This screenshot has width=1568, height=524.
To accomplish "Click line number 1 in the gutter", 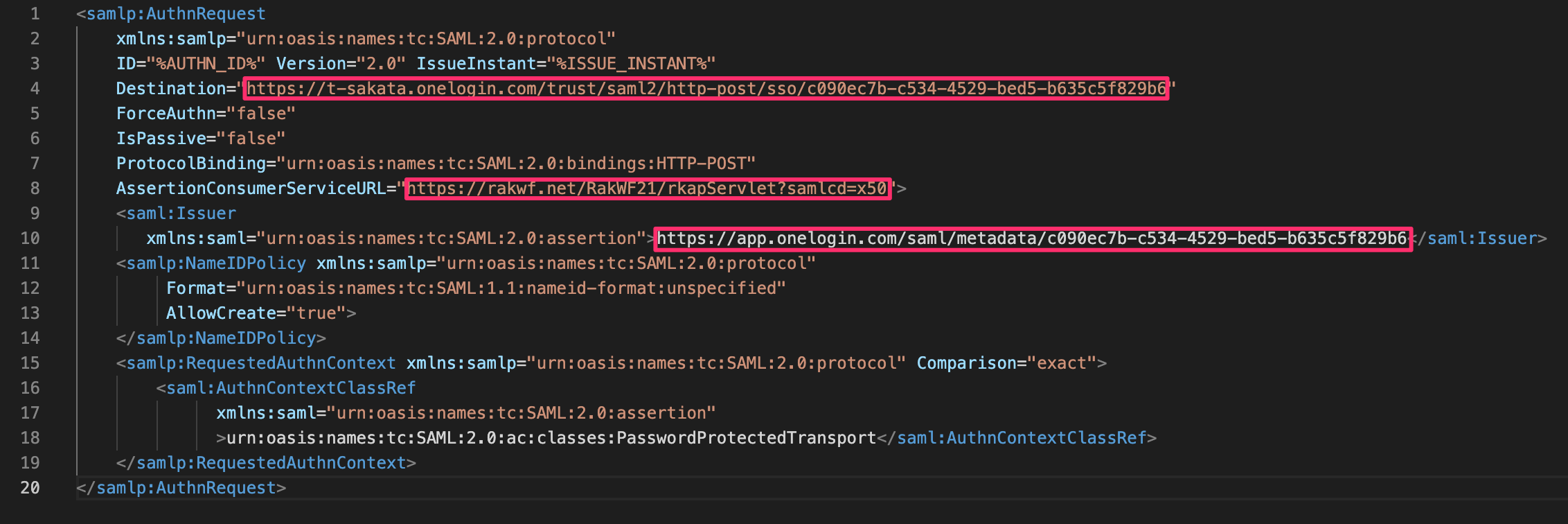I will click(35, 14).
